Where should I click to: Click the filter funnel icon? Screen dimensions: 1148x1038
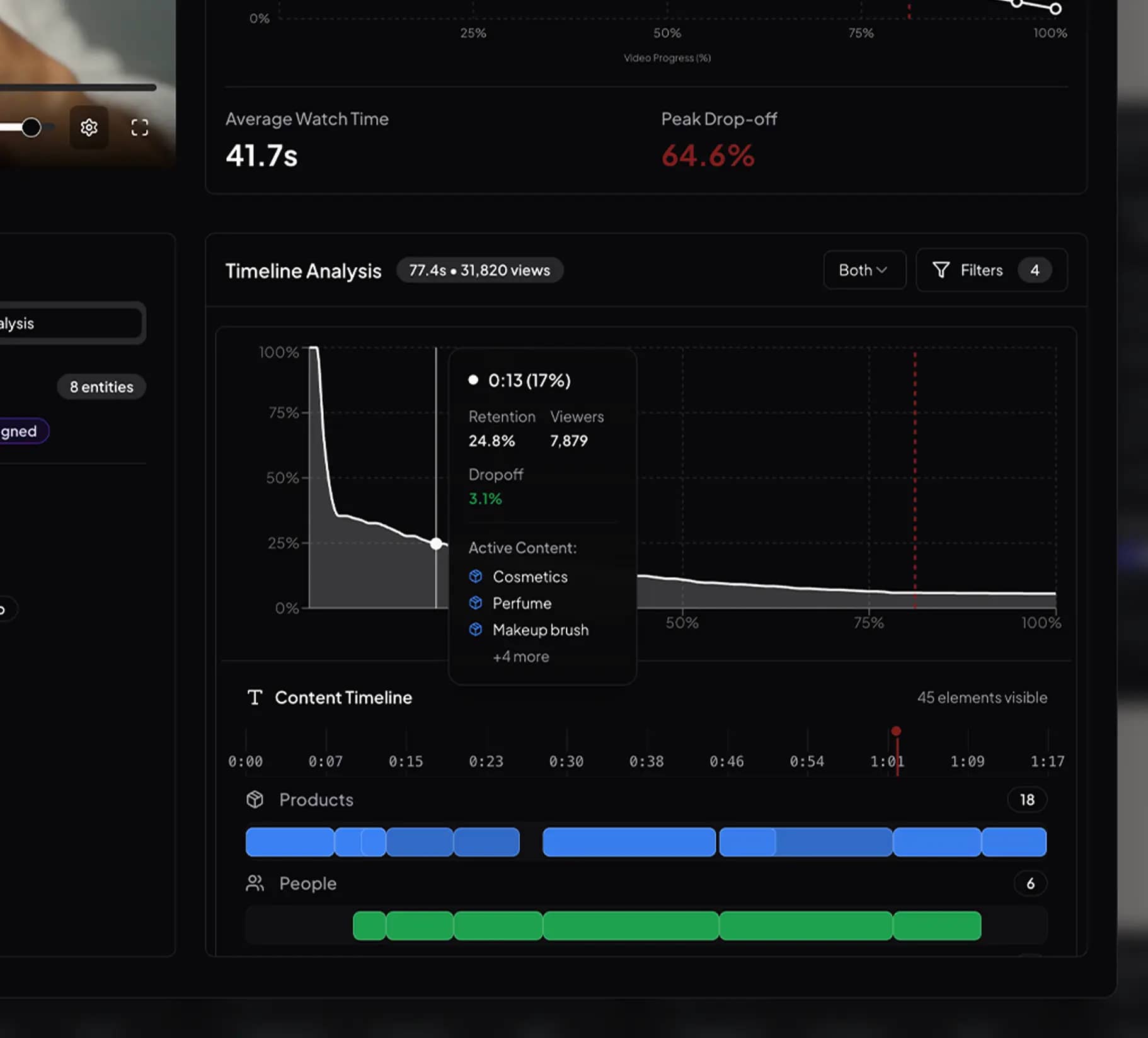(x=941, y=270)
